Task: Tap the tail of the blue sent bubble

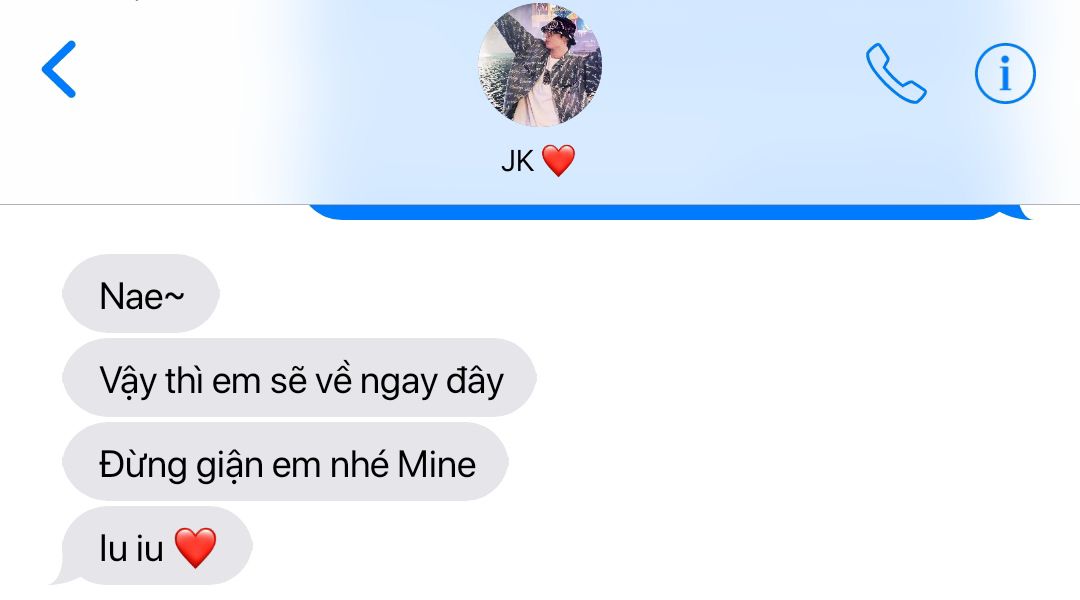Action: point(1017,214)
